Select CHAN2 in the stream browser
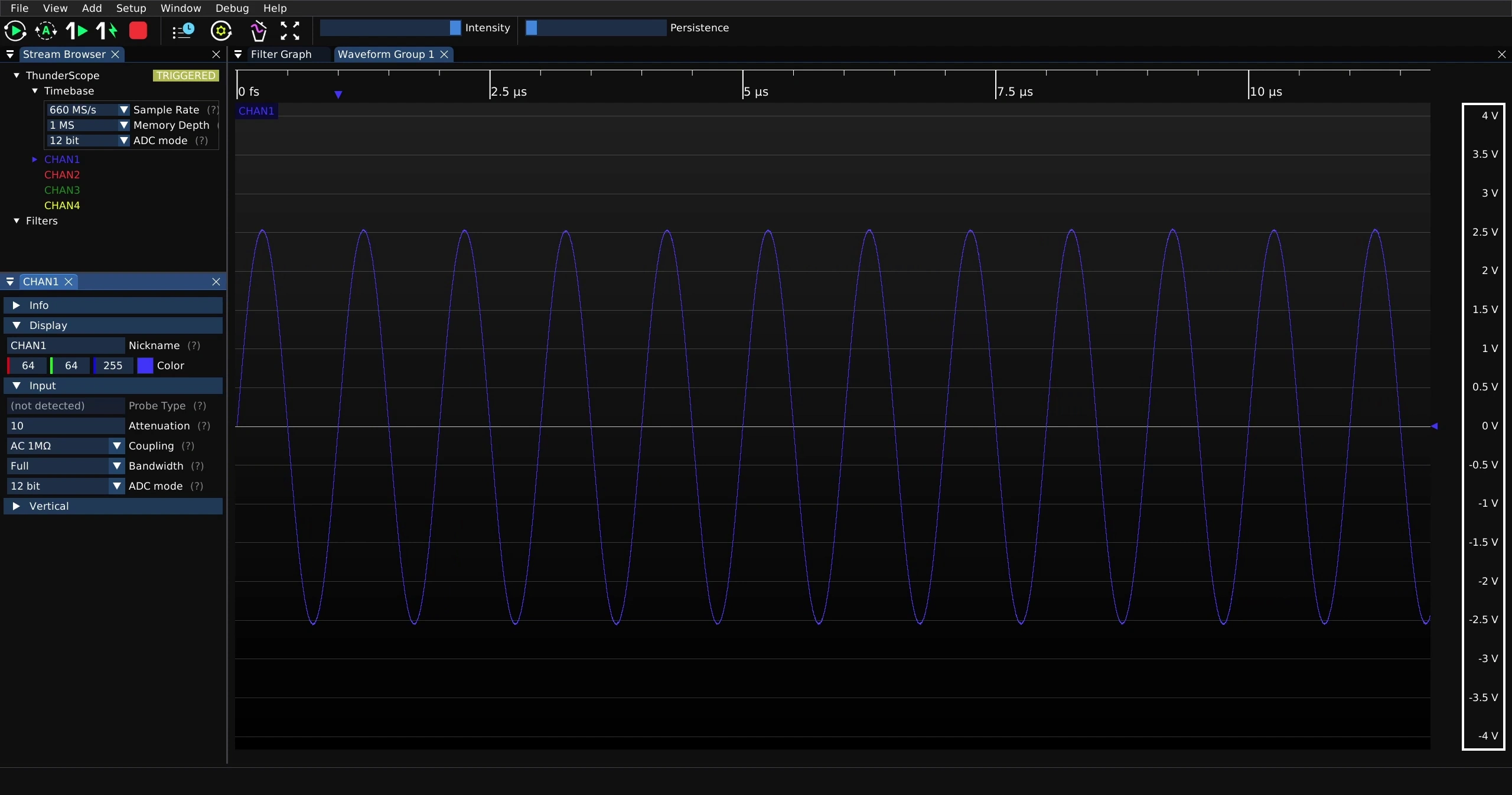The height and width of the screenshot is (795, 1512). (62, 175)
